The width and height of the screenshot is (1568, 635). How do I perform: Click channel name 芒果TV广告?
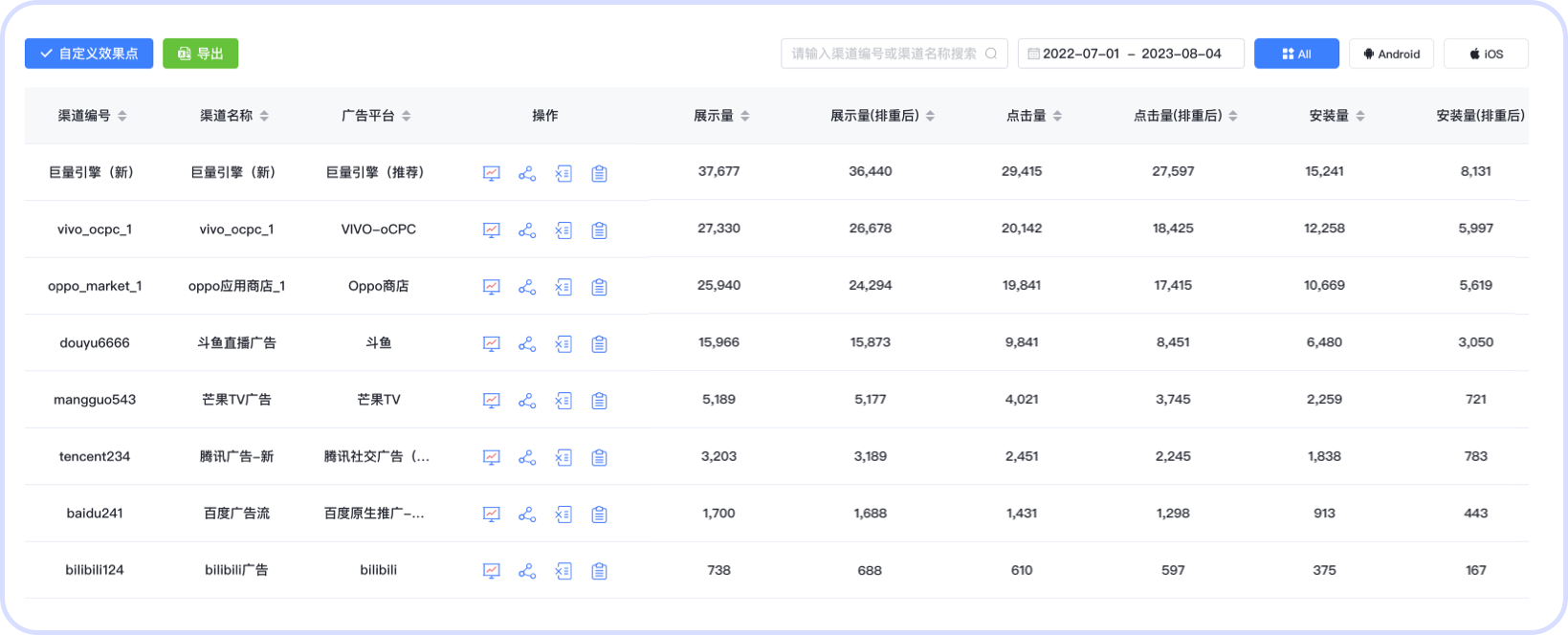pos(236,400)
